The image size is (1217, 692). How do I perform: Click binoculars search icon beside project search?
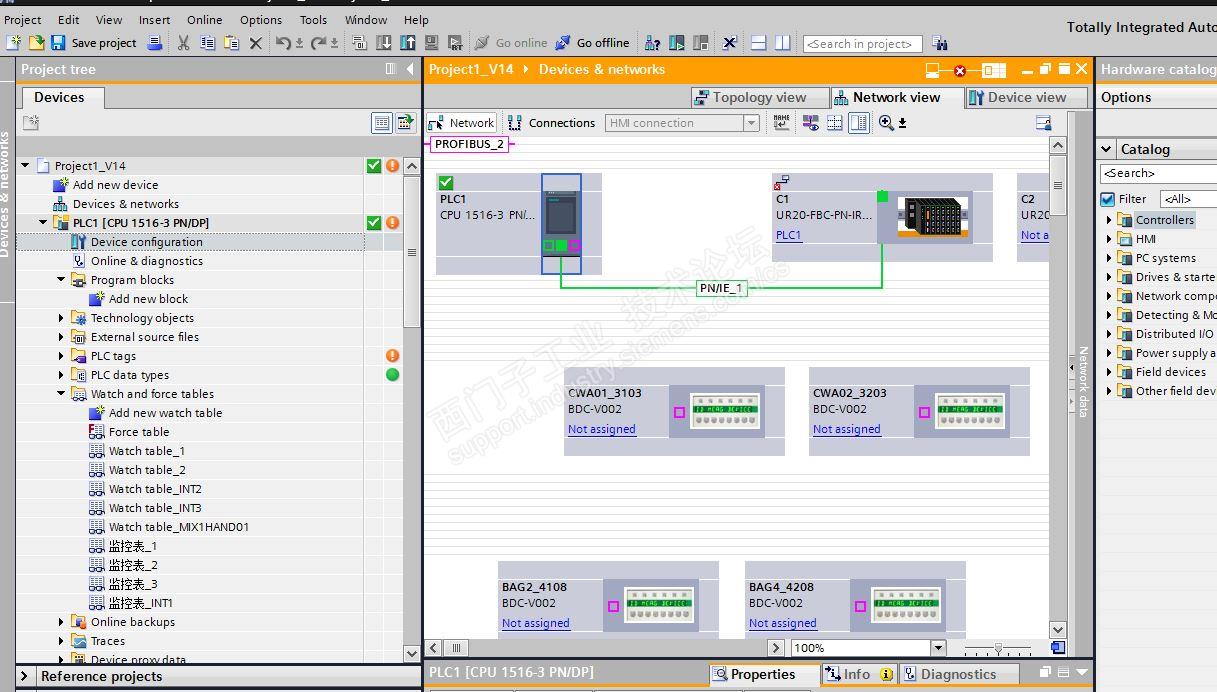(x=939, y=43)
